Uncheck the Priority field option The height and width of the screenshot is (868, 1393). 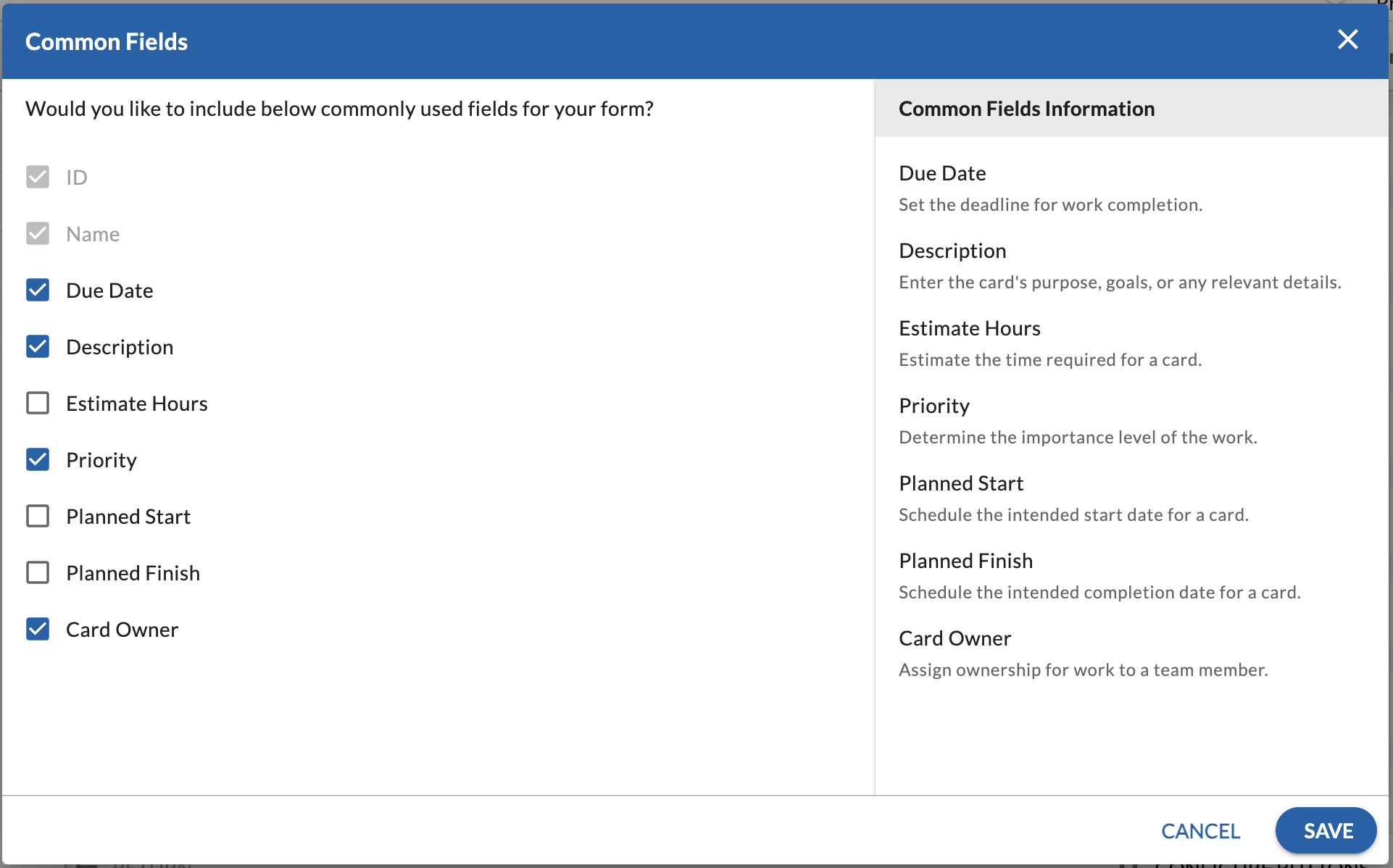(x=38, y=459)
